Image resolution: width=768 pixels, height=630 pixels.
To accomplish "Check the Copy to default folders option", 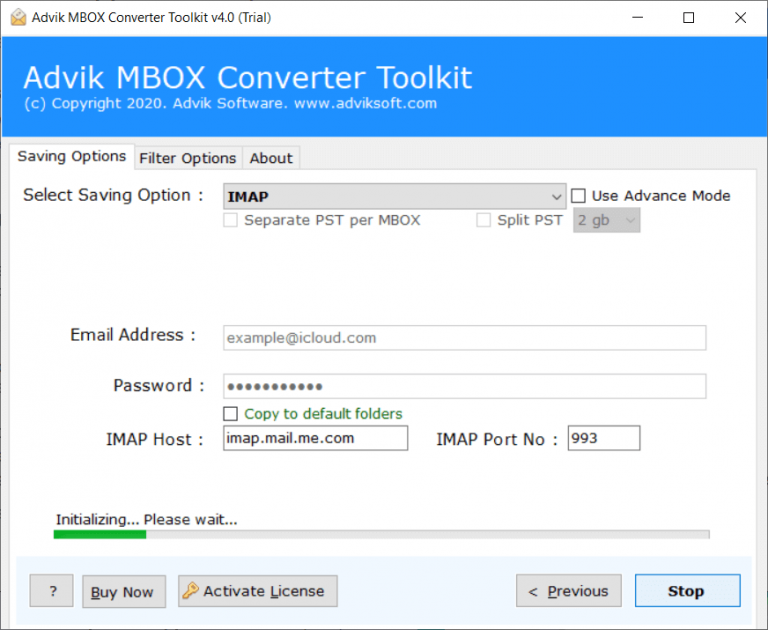I will (x=231, y=414).
